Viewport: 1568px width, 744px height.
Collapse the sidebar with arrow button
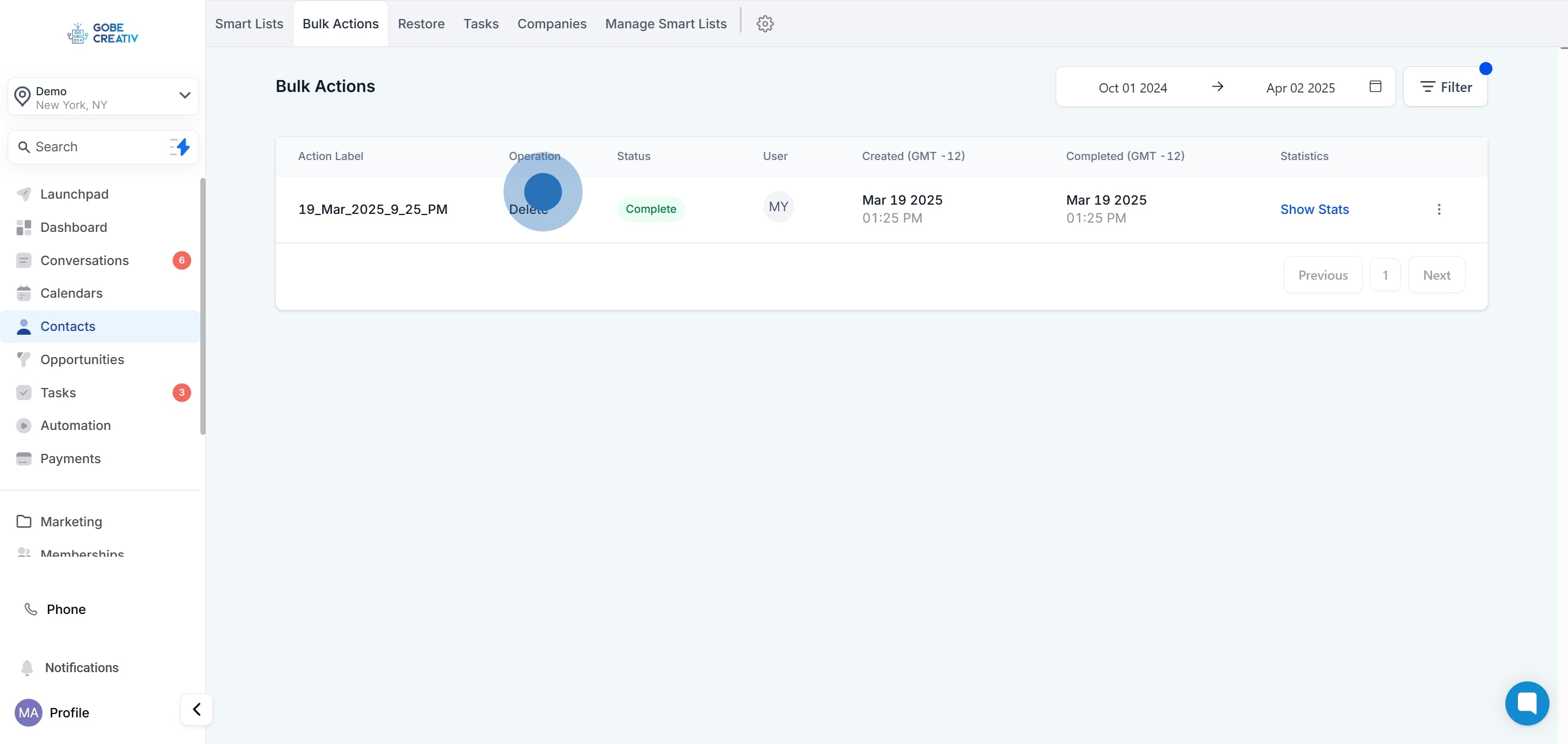(x=197, y=709)
